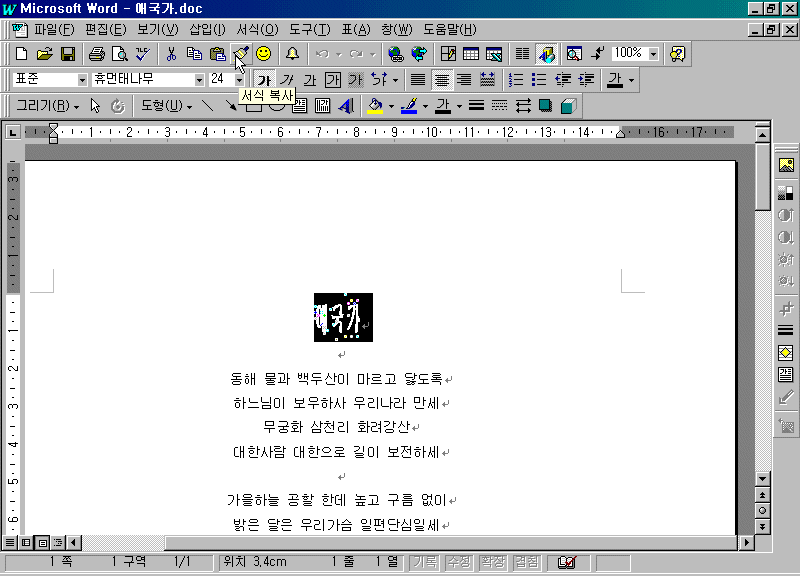Open the font color dropdown in the formatting toolbar
Screen dimensions: 800x576
click(x=632, y=80)
